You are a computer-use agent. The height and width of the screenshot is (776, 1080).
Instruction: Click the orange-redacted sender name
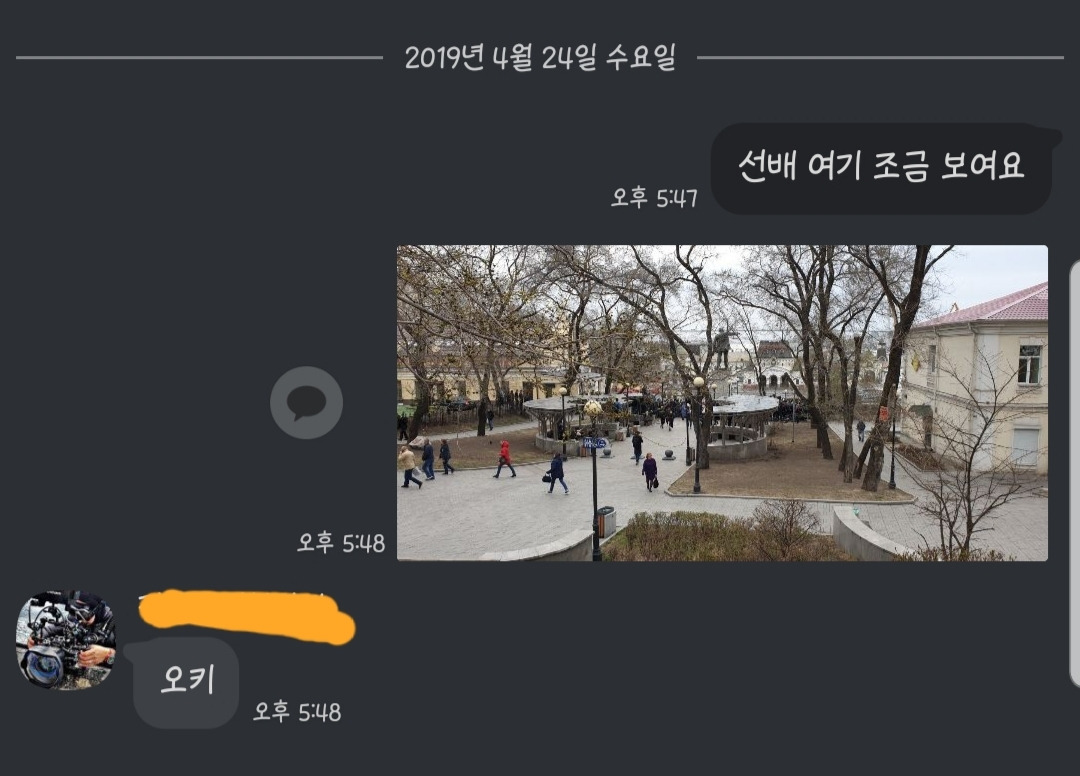247,617
